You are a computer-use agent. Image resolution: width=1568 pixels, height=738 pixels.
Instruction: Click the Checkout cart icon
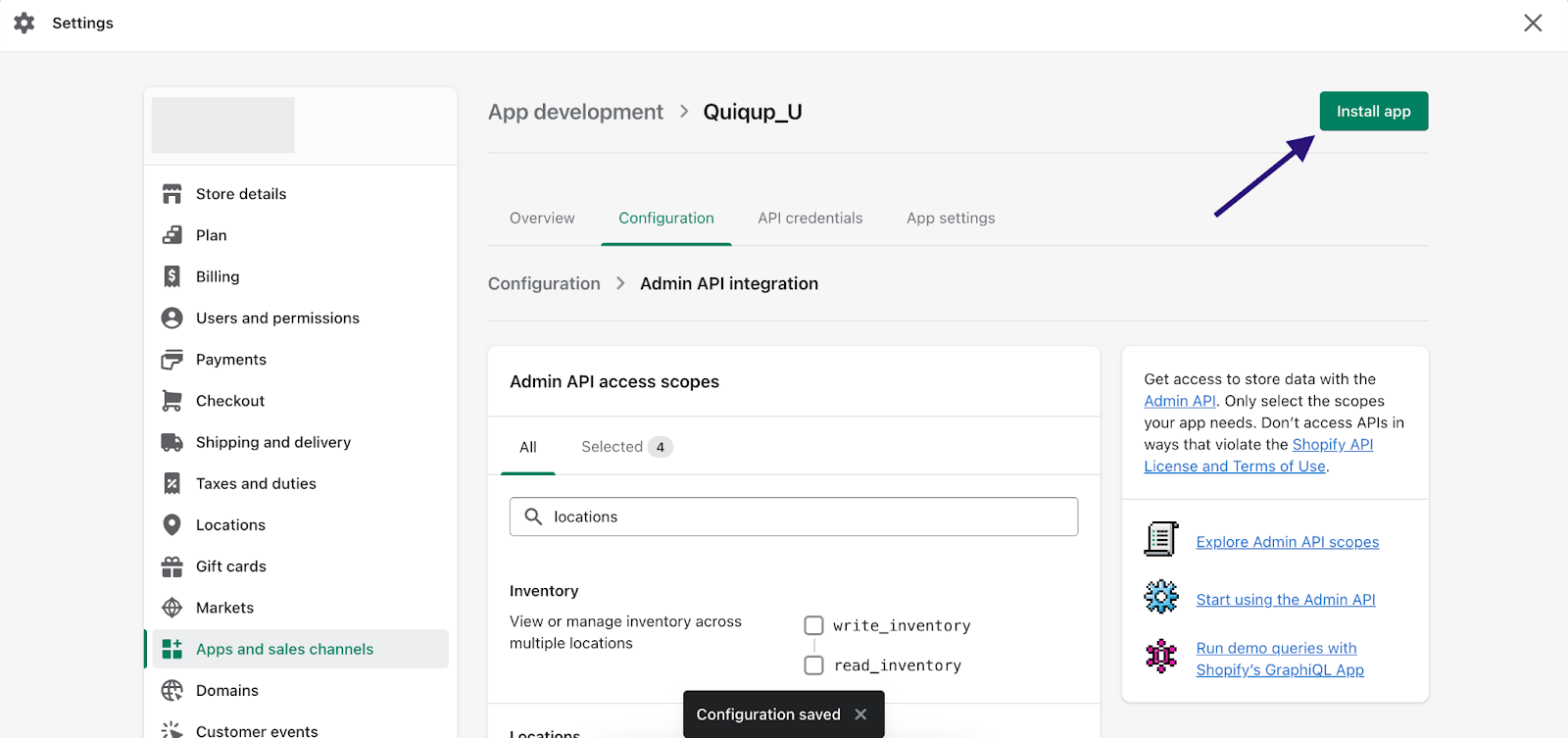coord(171,401)
